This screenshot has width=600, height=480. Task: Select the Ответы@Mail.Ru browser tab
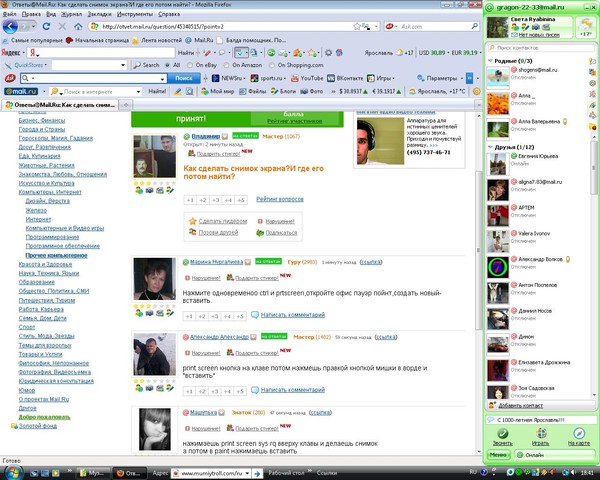coord(60,104)
